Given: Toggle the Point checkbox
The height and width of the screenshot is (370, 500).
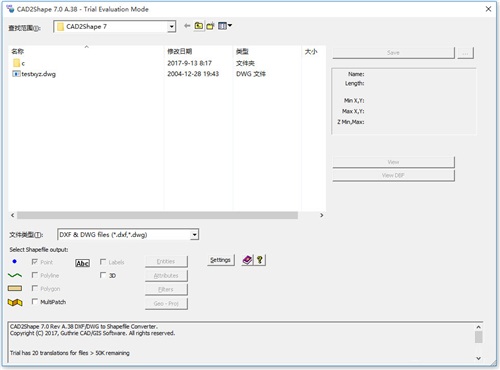Looking at the screenshot, I should 34,262.
